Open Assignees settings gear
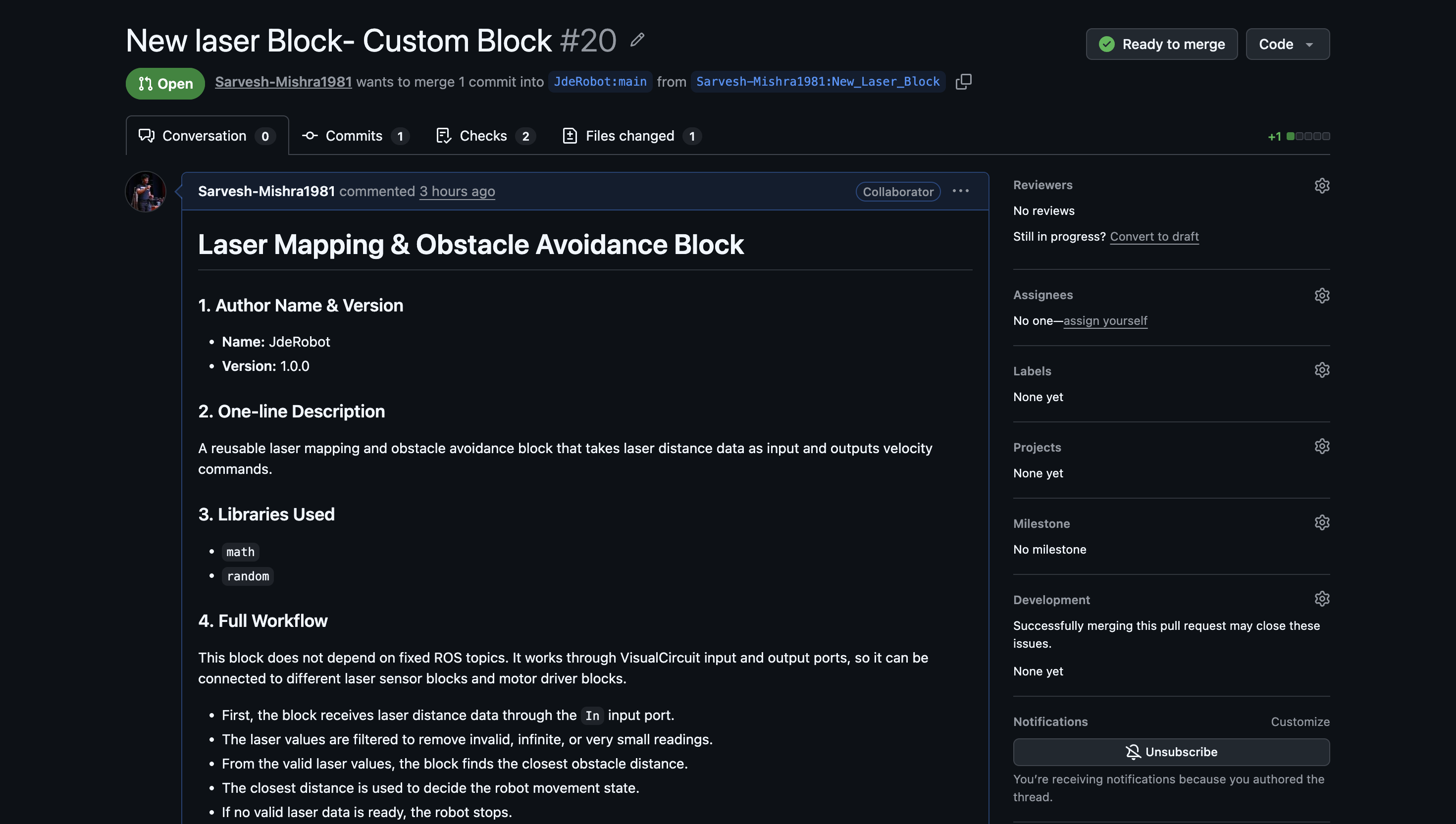The image size is (1456, 824). point(1321,295)
